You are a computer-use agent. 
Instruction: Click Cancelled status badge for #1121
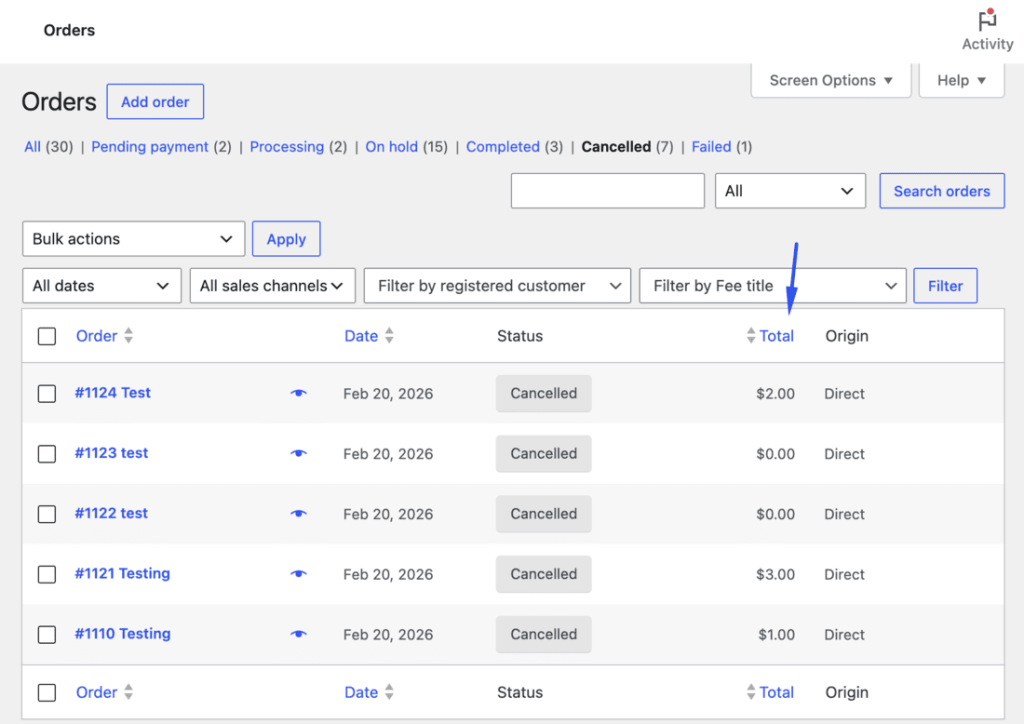point(543,574)
